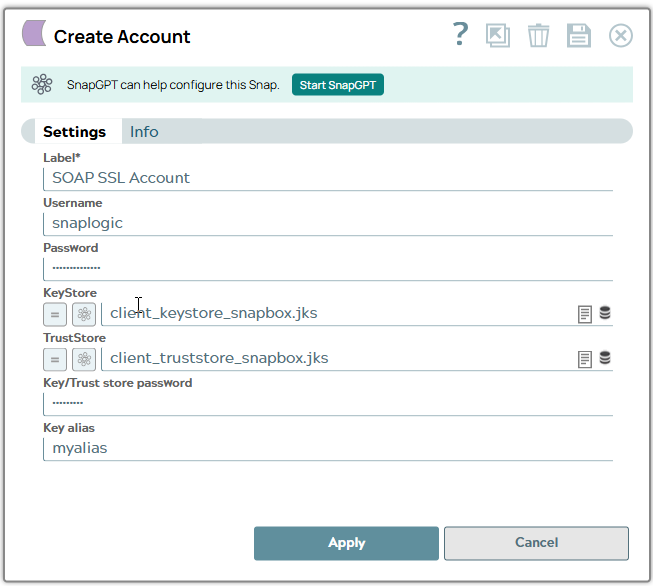Click the Password field
This screenshot has width=653, height=586.
[x=328, y=269]
